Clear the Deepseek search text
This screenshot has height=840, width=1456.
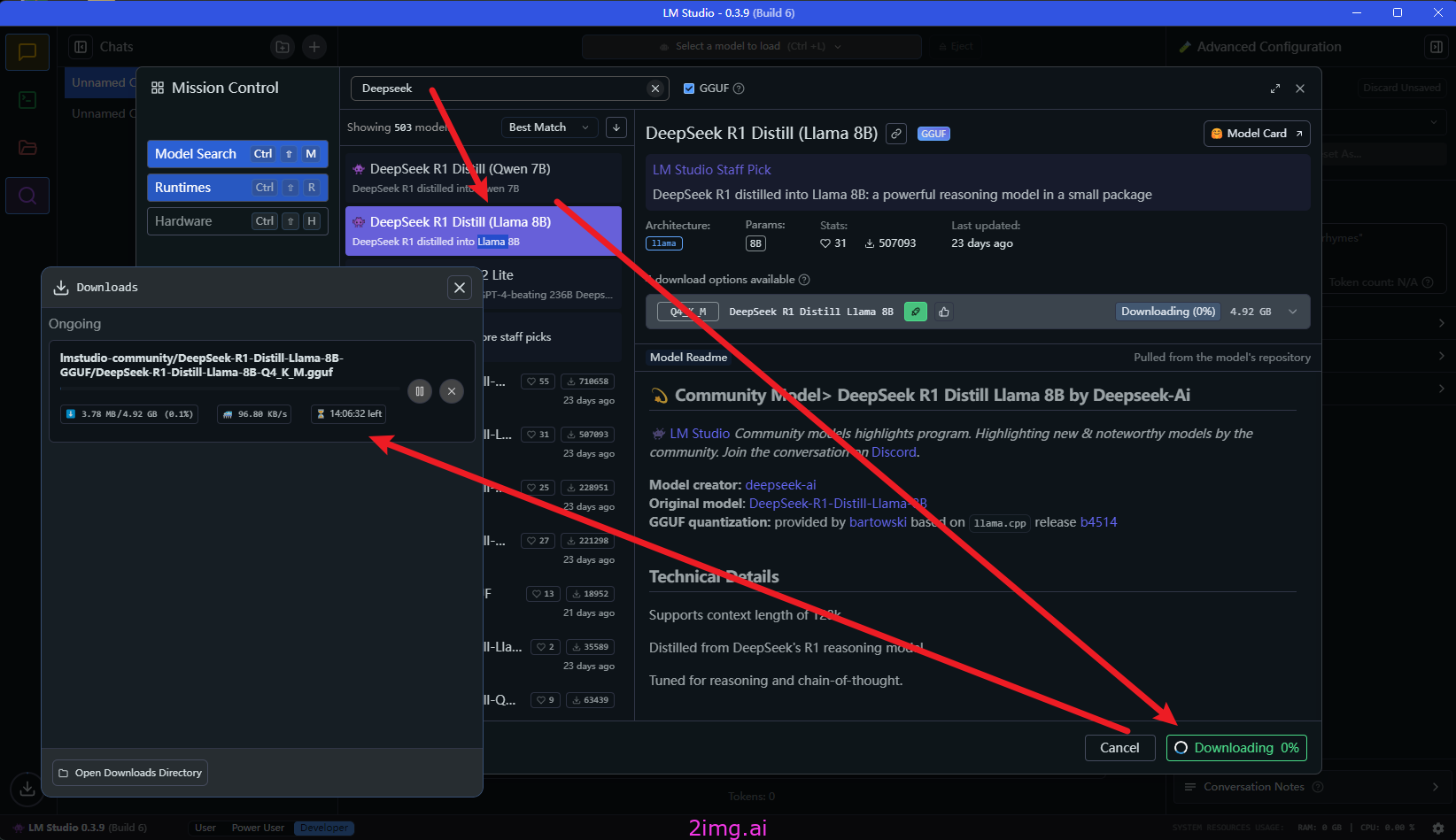[655, 89]
